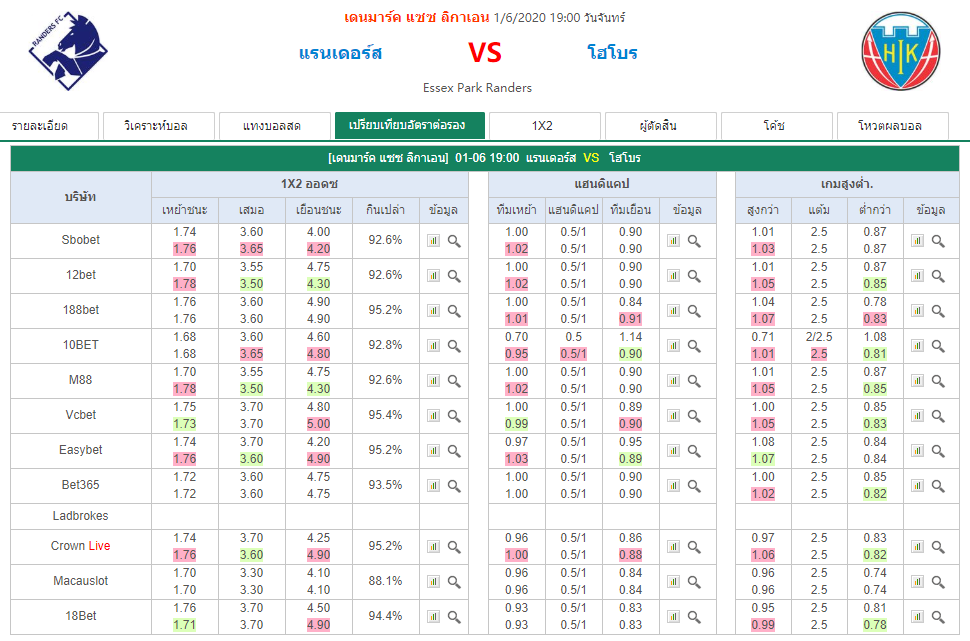Screen dimensions: 970x641
Task: Click Crown Live company name
Action: tap(80, 546)
